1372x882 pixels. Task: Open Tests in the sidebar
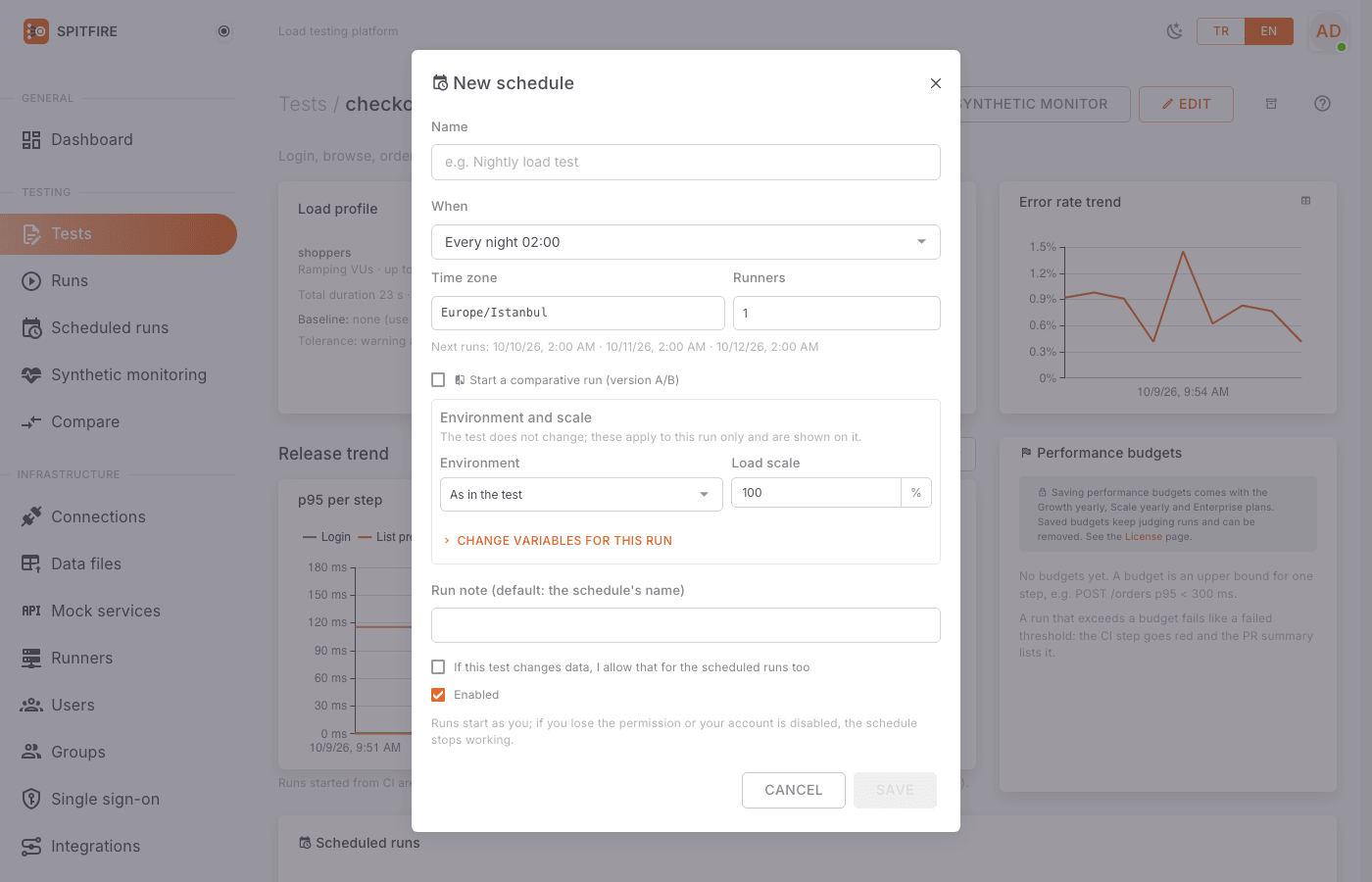pos(119,234)
